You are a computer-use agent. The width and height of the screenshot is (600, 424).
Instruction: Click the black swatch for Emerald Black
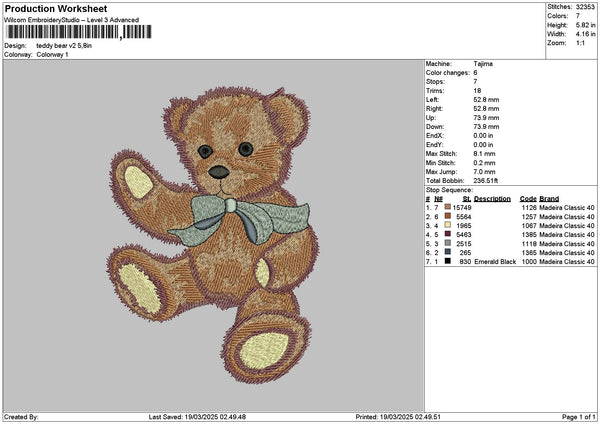pyautogui.click(x=447, y=261)
